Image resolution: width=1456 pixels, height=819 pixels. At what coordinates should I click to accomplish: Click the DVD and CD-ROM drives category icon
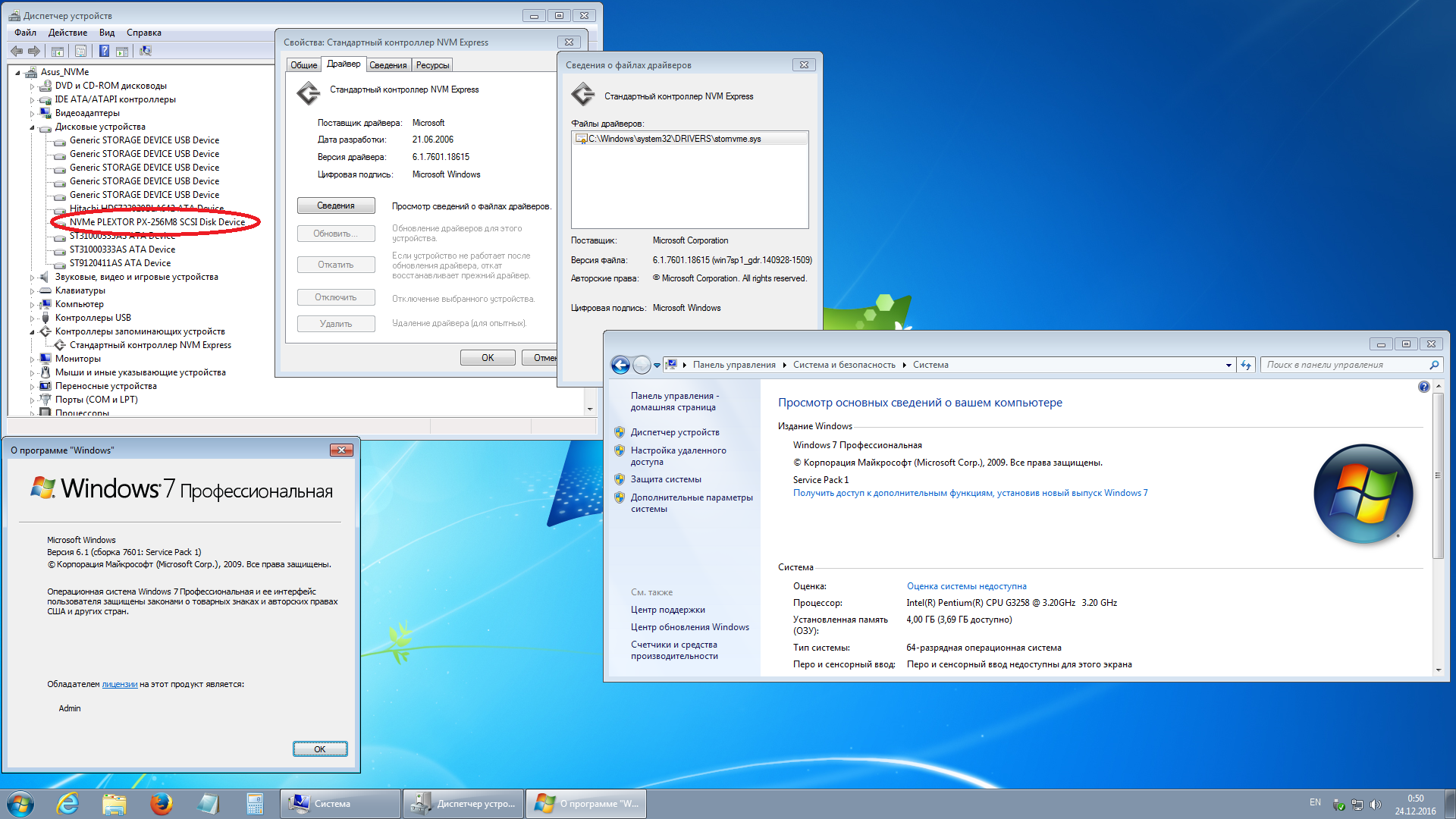tap(45, 86)
